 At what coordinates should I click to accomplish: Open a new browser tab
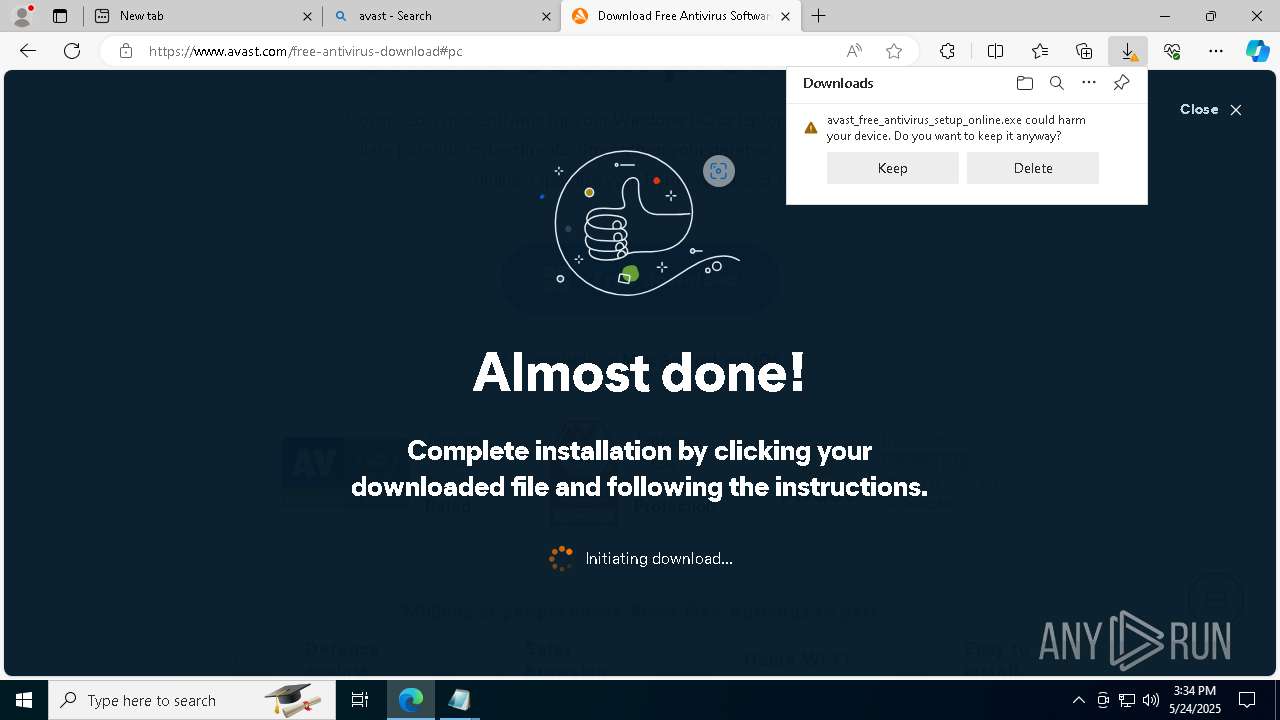click(819, 16)
